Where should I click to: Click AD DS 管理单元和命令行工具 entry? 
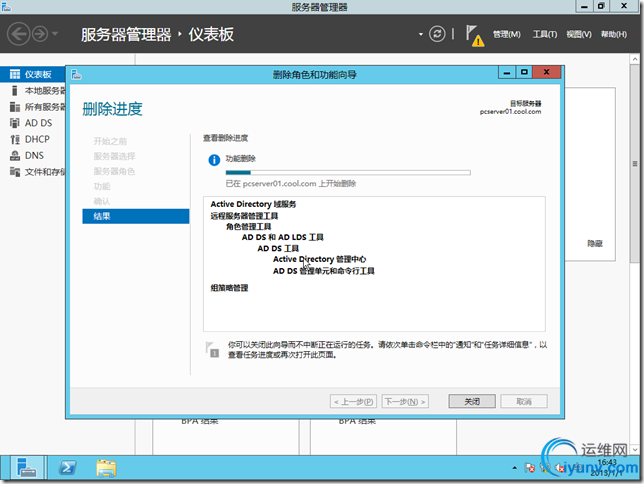pos(324,271)
